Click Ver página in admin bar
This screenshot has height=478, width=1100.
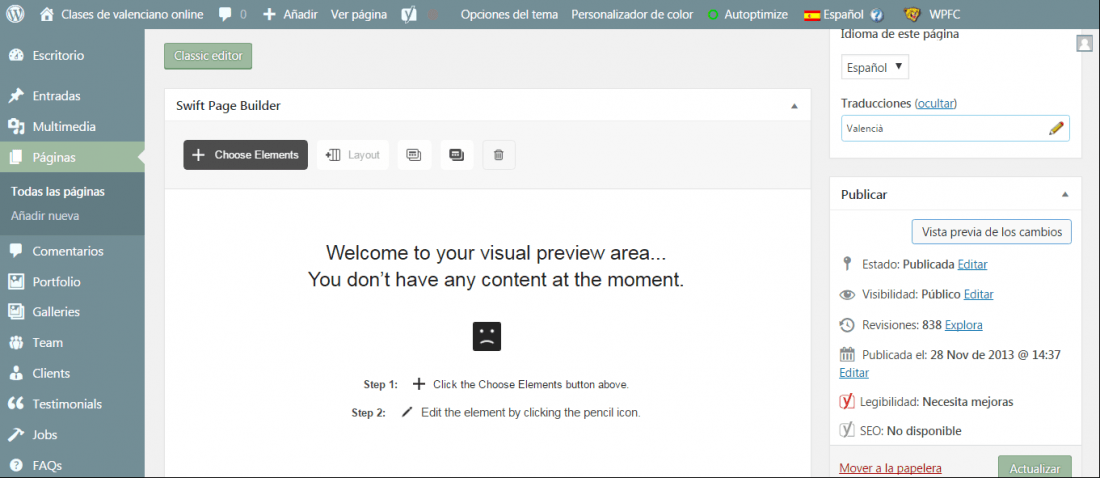coord(358,14)
